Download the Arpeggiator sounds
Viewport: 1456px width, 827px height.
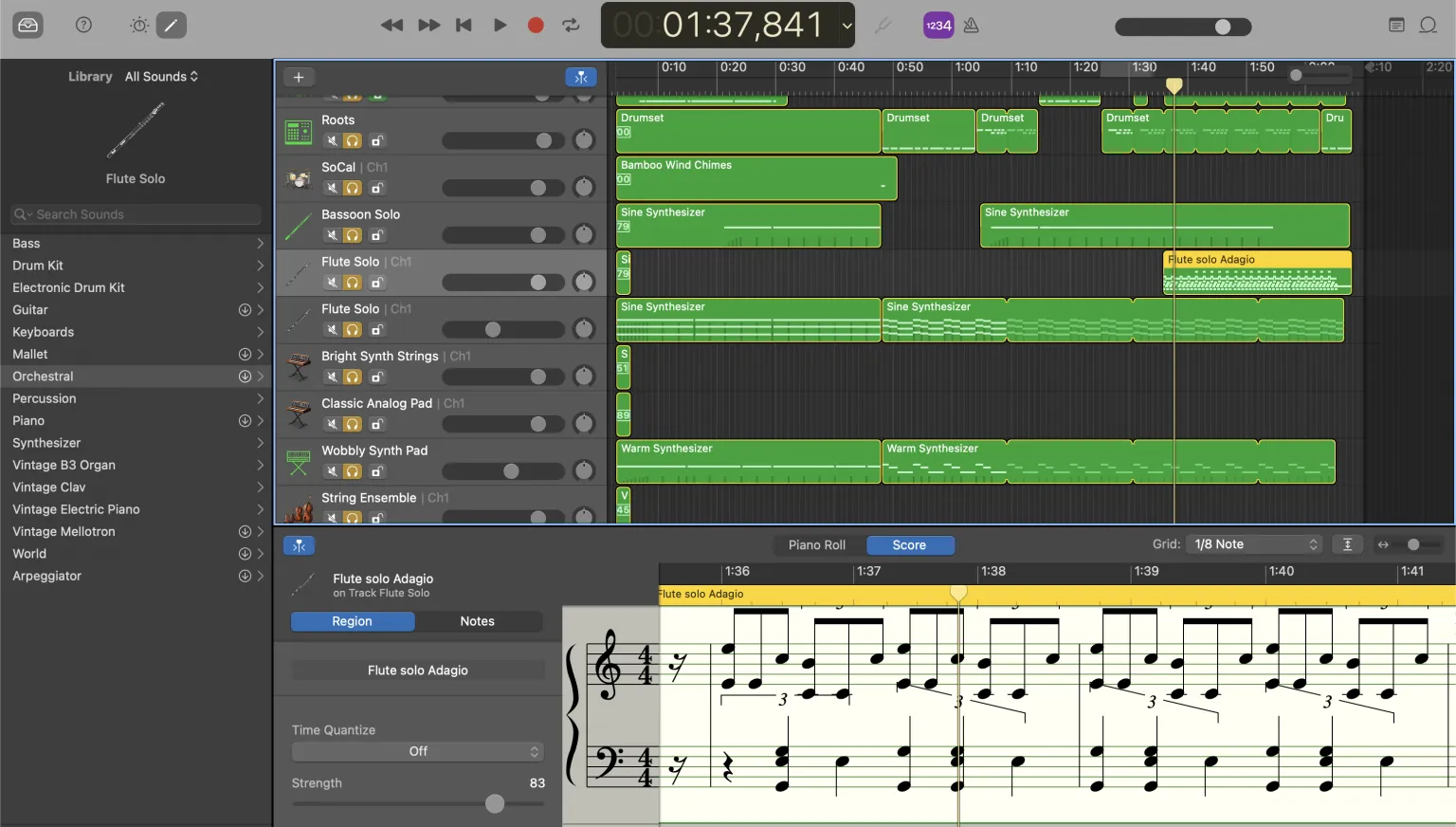[245, 576]
